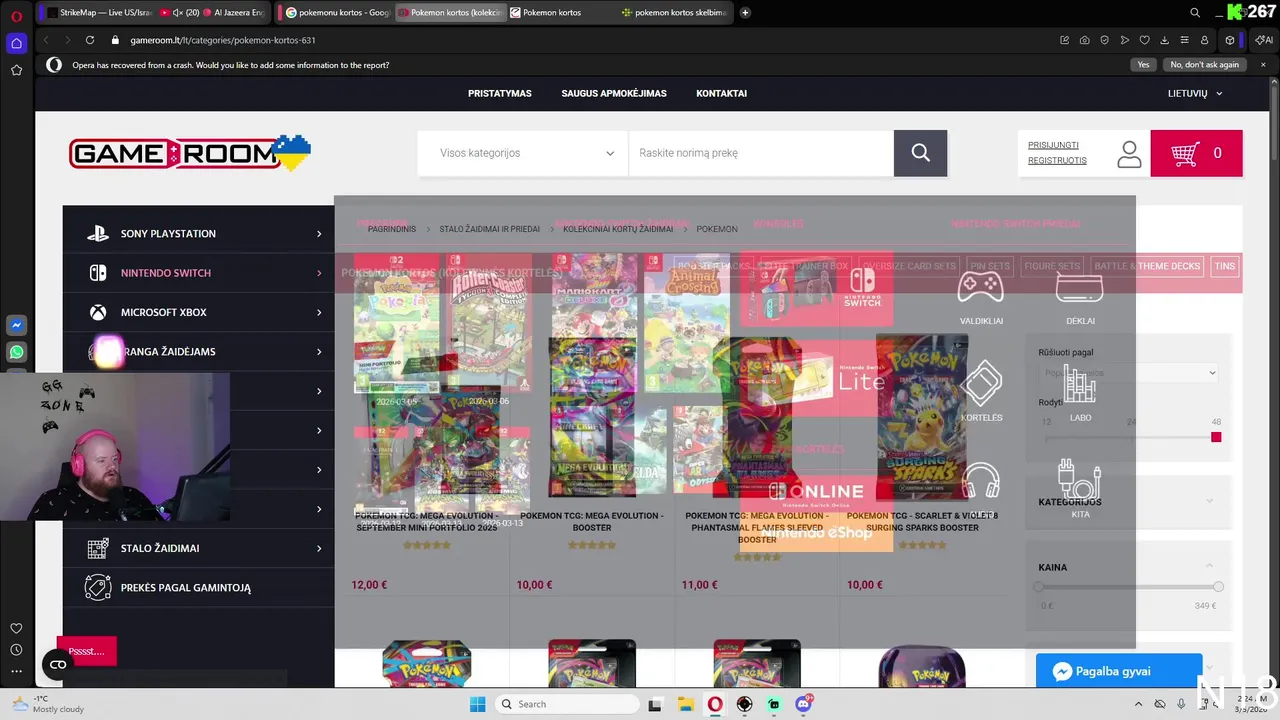Open the Pristatymas menu item
This screenshot has height=720, width=1280.
[x=500, y=93]
